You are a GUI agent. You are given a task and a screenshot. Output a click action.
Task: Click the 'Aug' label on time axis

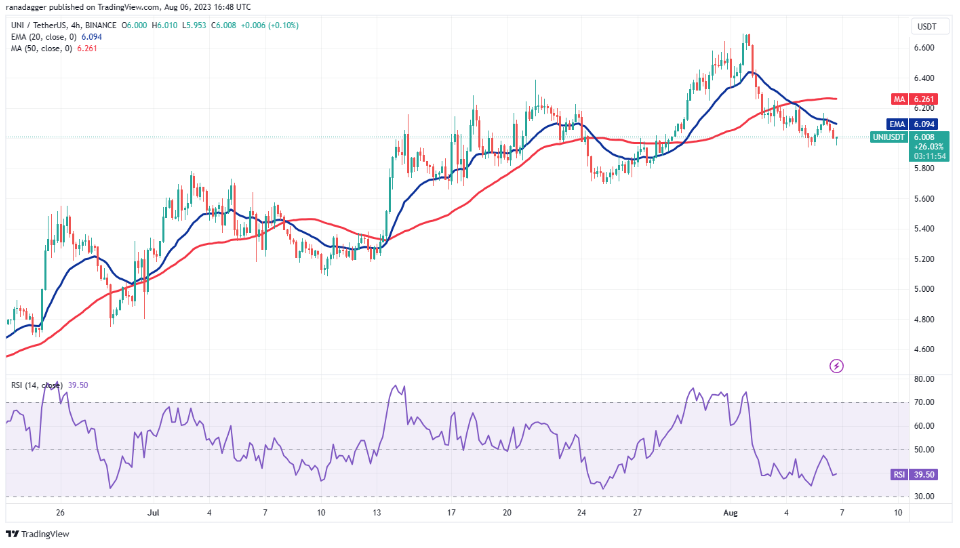729,512
